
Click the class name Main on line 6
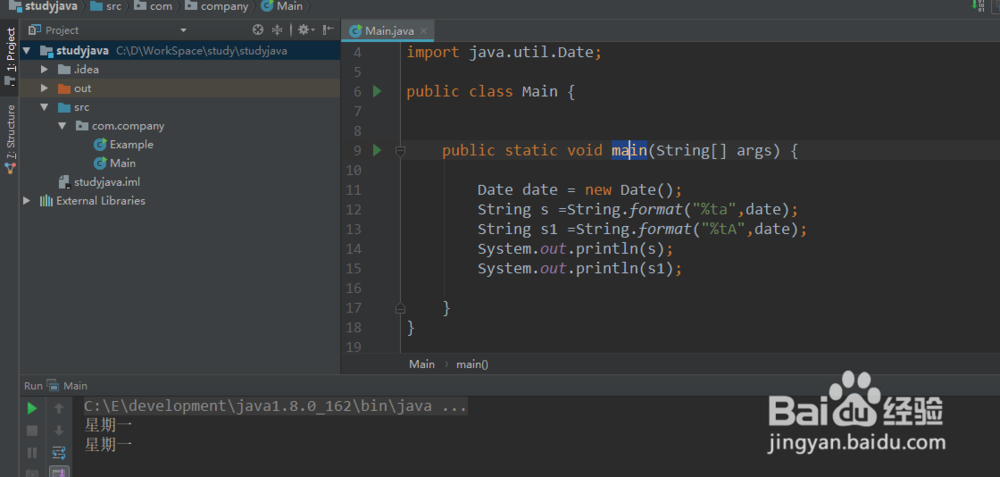click(x=540, y=91)
